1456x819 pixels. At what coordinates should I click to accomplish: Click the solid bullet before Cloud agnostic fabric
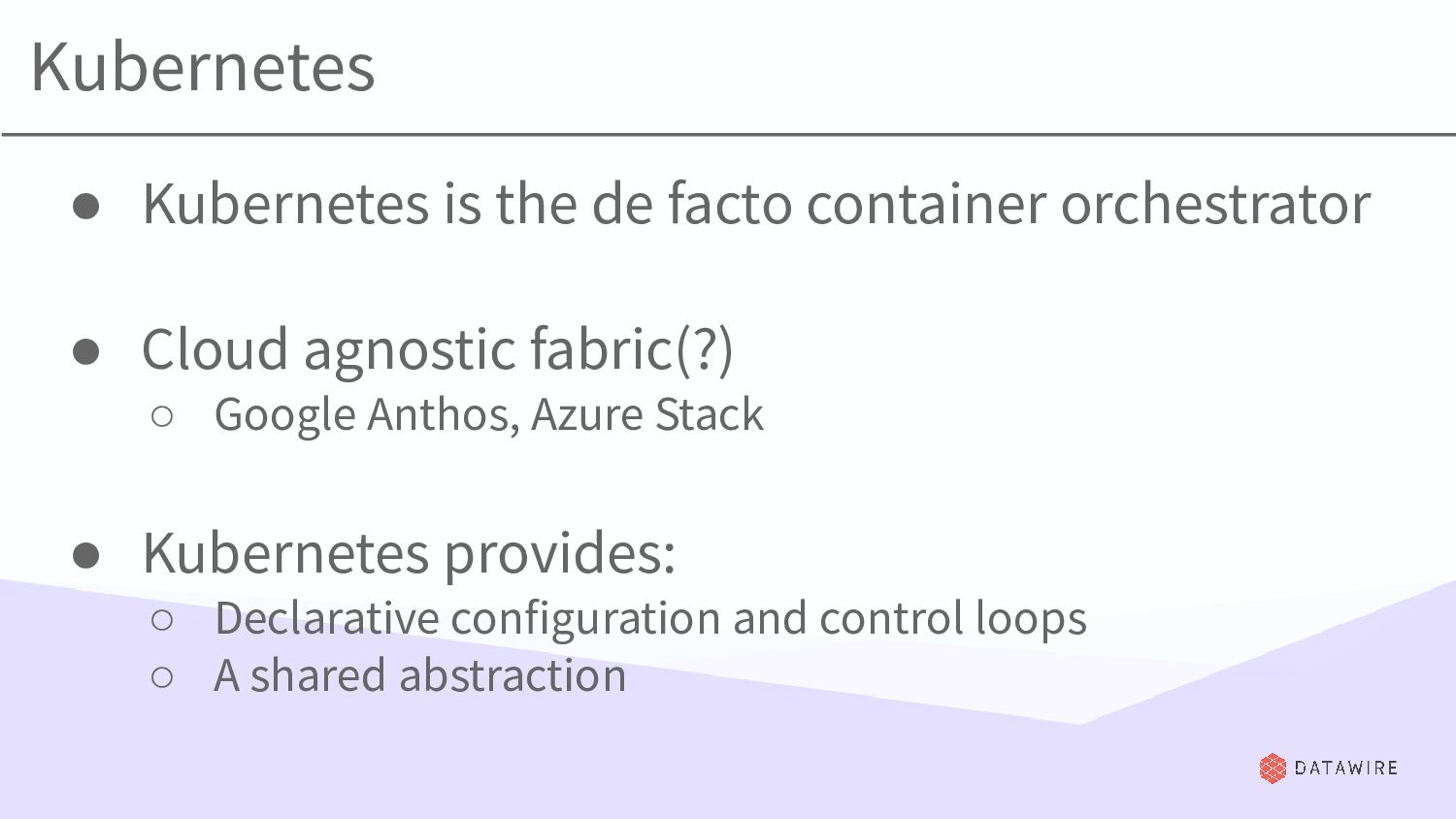click(85, 351)
